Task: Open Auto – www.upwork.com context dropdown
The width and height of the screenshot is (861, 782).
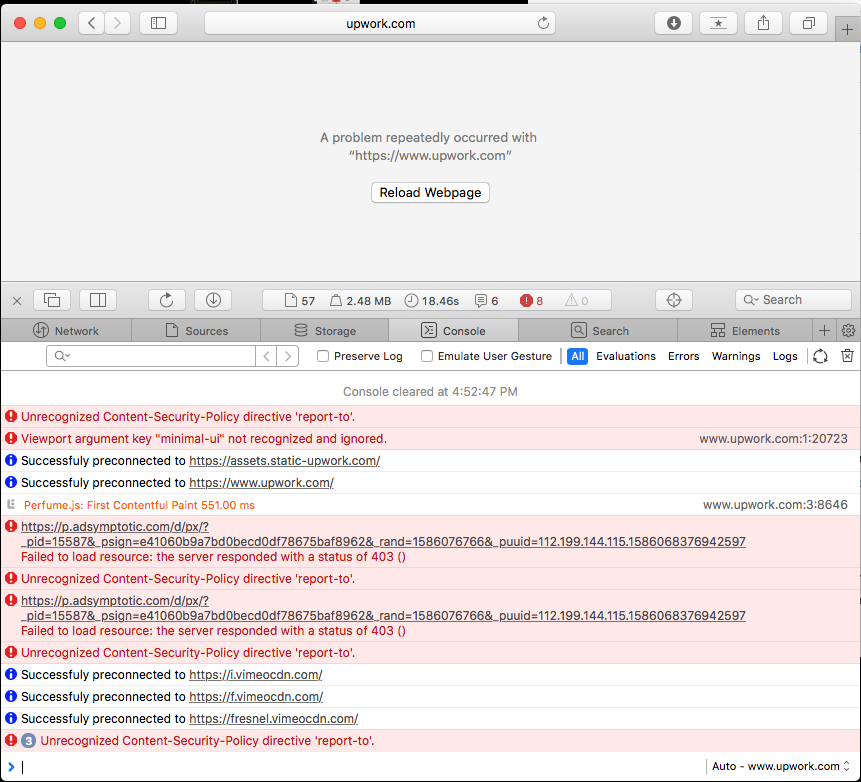Action: pos(780,766)
